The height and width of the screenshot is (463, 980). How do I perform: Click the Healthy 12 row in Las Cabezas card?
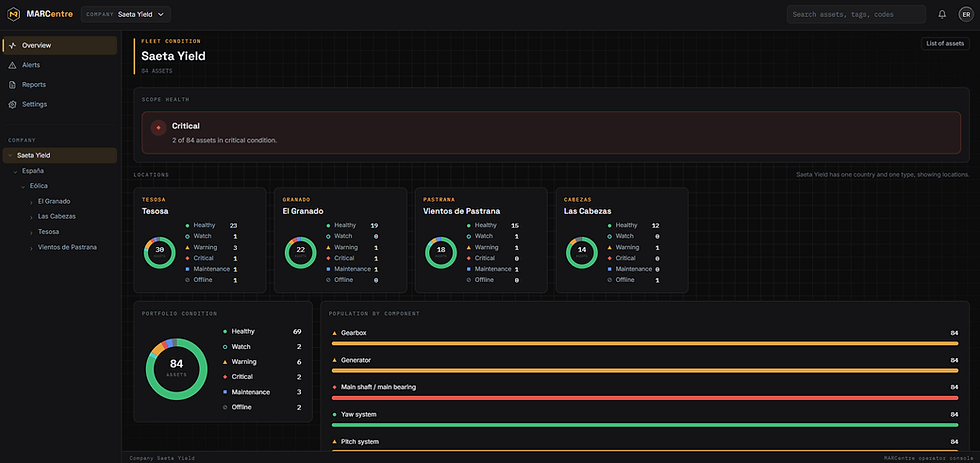(634, 226)
